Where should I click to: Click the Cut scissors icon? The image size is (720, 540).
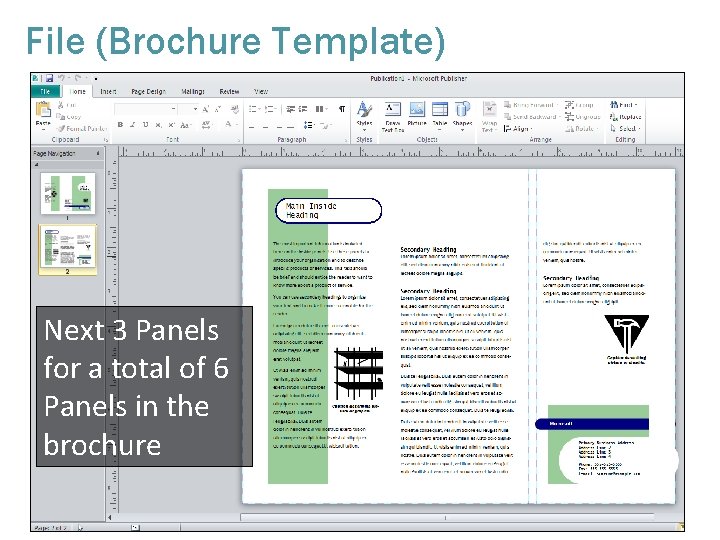(x=61, y=105)
